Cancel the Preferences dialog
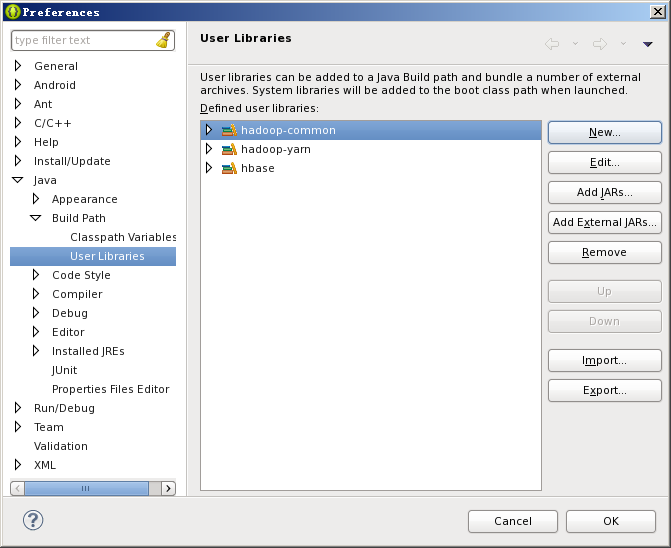Screen dimensions: 671x548 coord(513,521)
